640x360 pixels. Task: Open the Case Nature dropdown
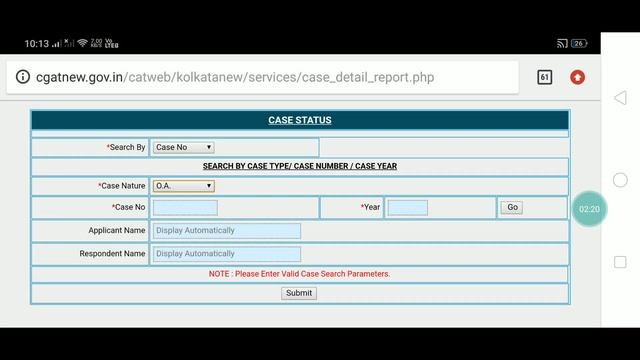pyautogui.click(x=184, y=186)
